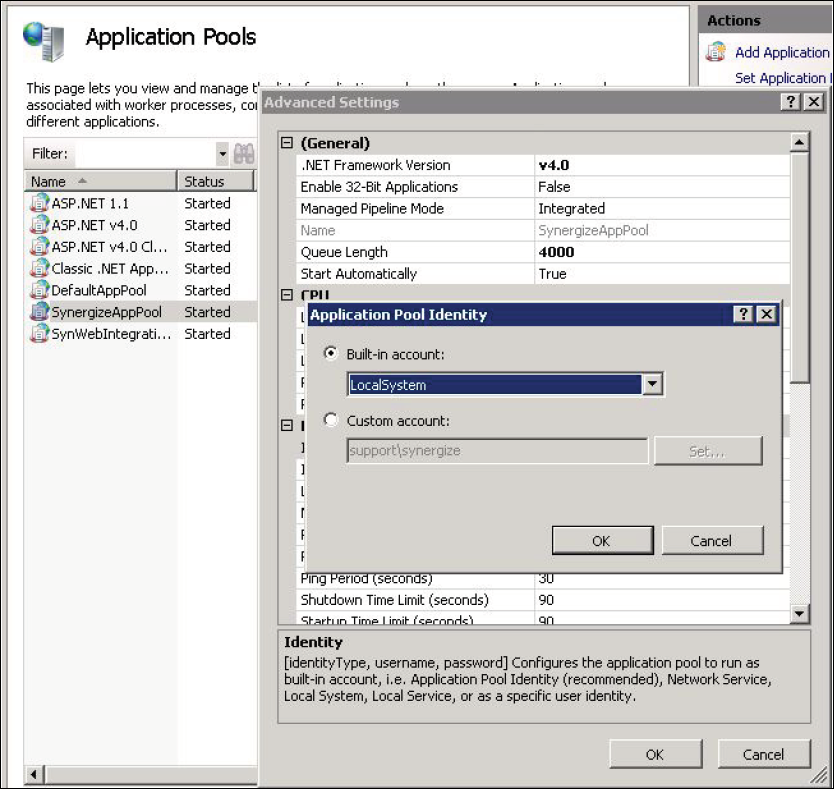Select the Built-in account radio button
This screenshot has height=789, width=834.
click(330, 353)
